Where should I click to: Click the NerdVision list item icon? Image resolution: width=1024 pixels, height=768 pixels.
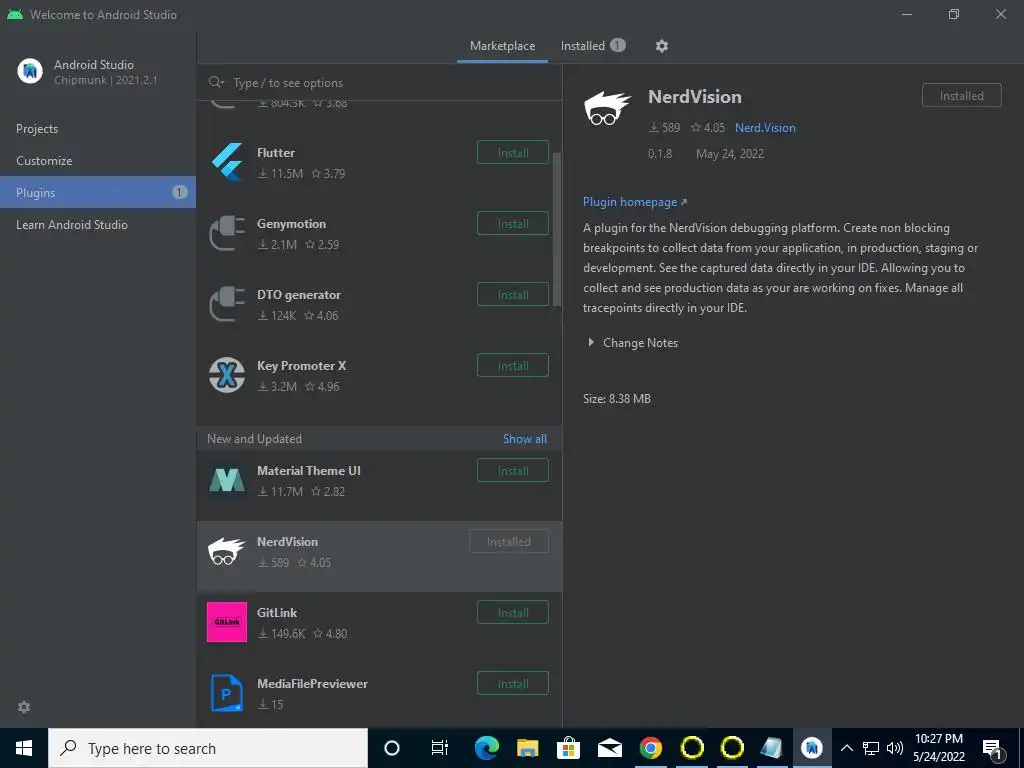(x=226, y=551)
